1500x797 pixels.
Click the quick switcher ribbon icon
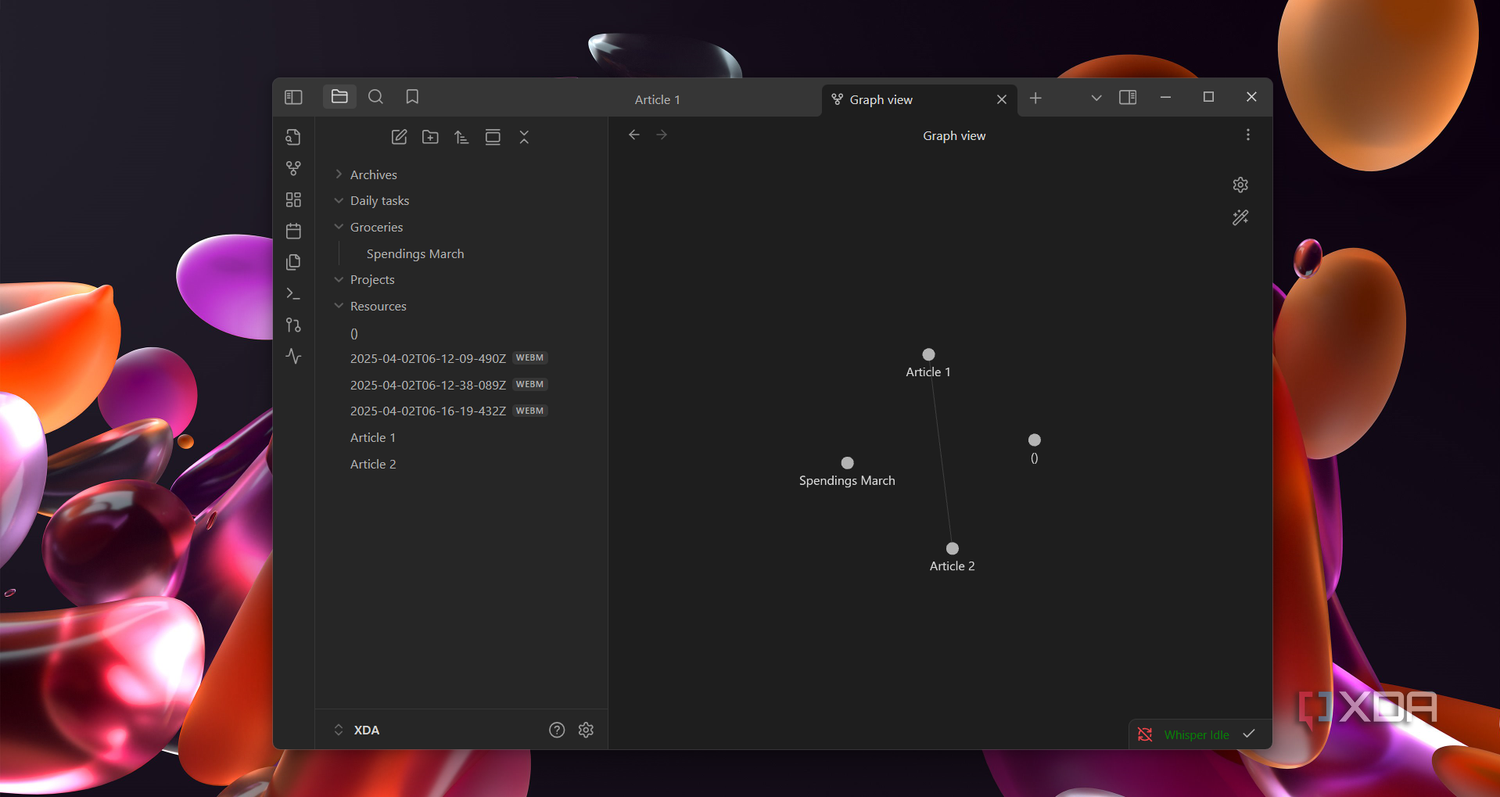point(293,137)
